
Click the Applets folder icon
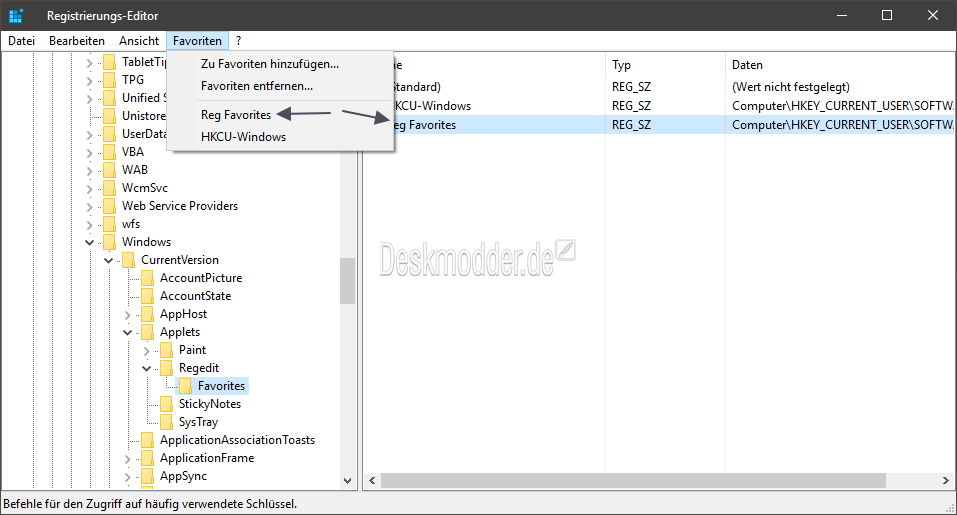(x=147, y=332)
